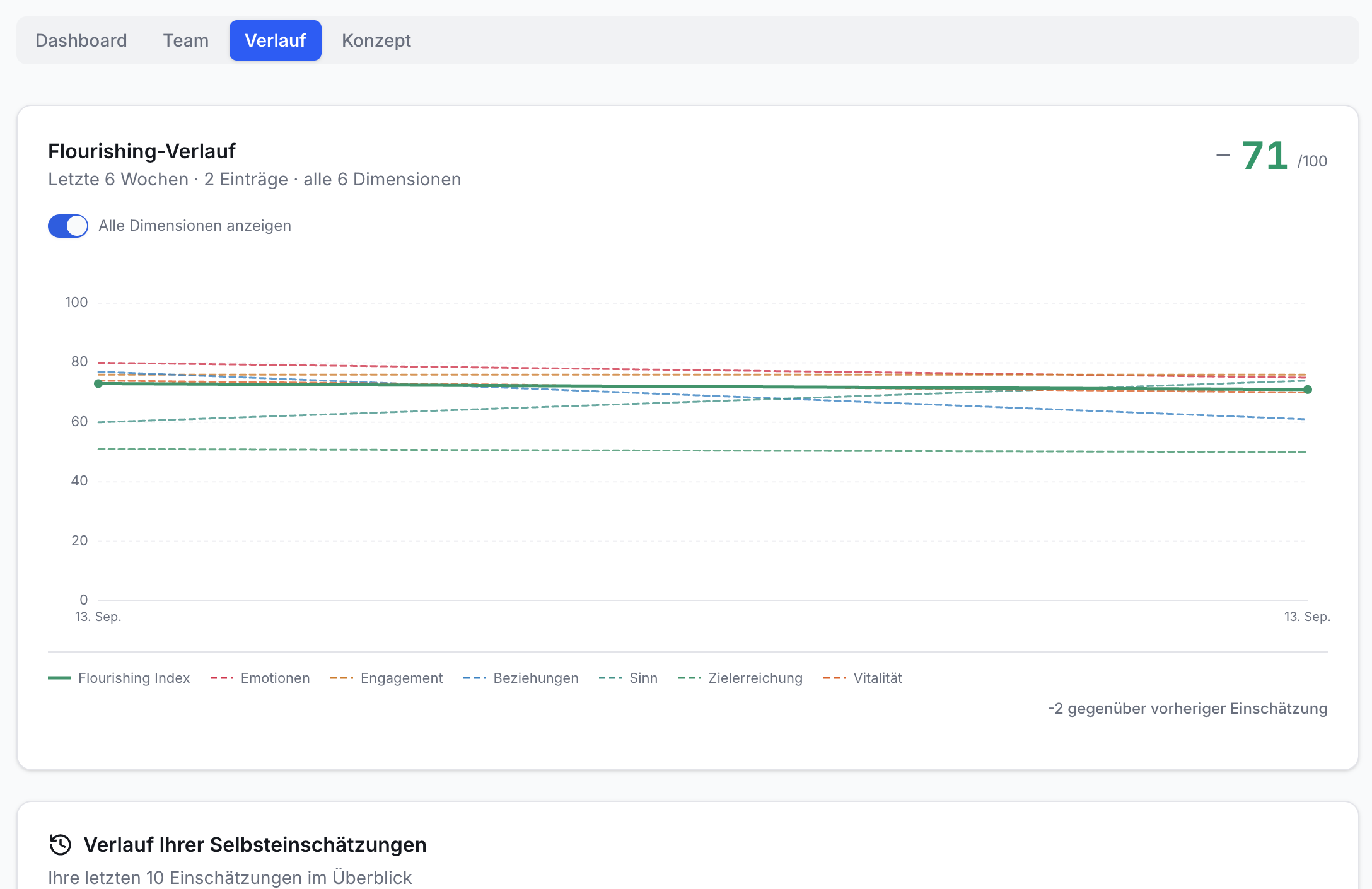Toggle the Alle Dimensionen anzeigen switch
The height and width of the screenshot is (889, 1372).
68,226
